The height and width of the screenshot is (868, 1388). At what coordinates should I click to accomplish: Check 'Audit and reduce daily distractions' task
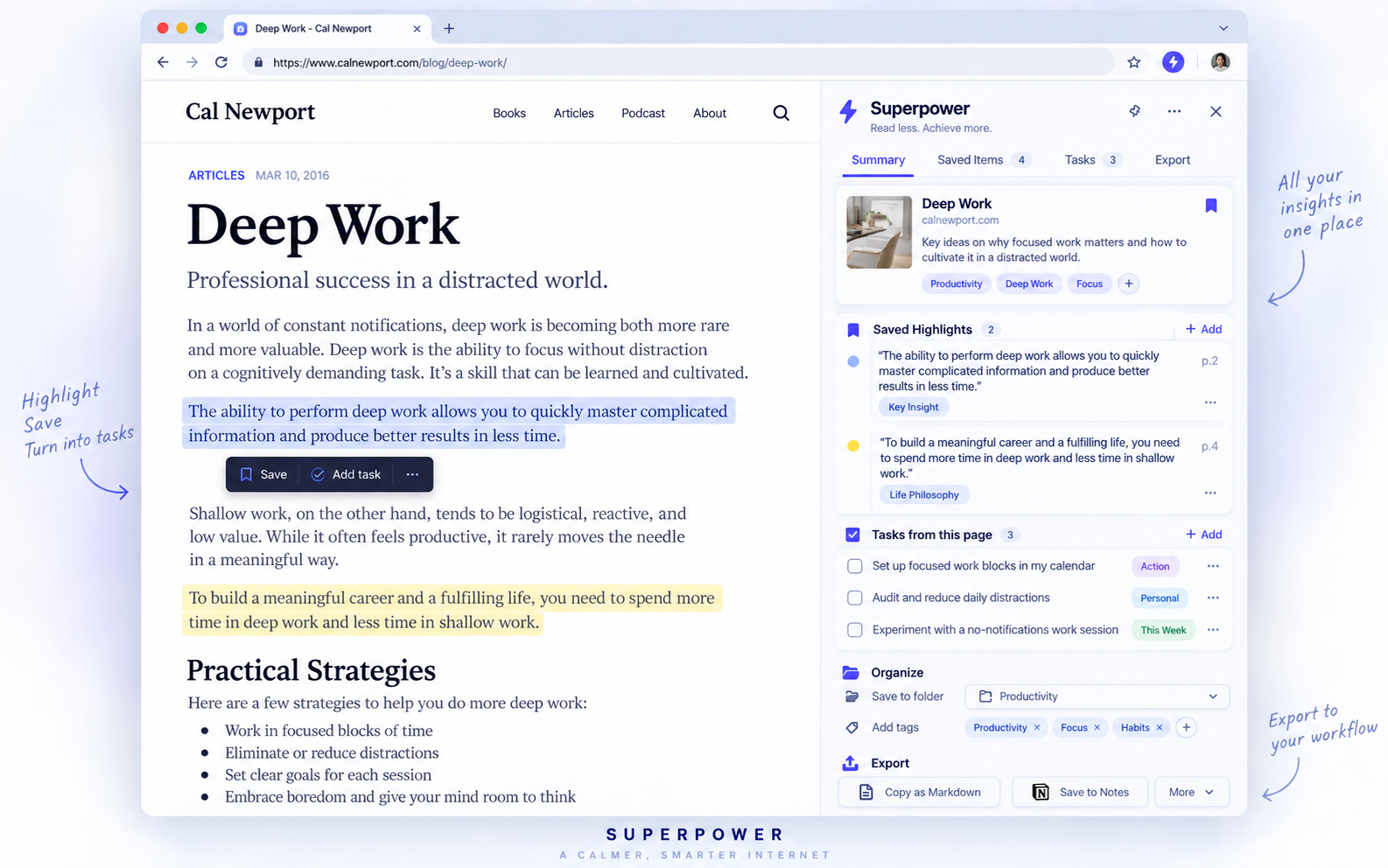tap(855, 598)
